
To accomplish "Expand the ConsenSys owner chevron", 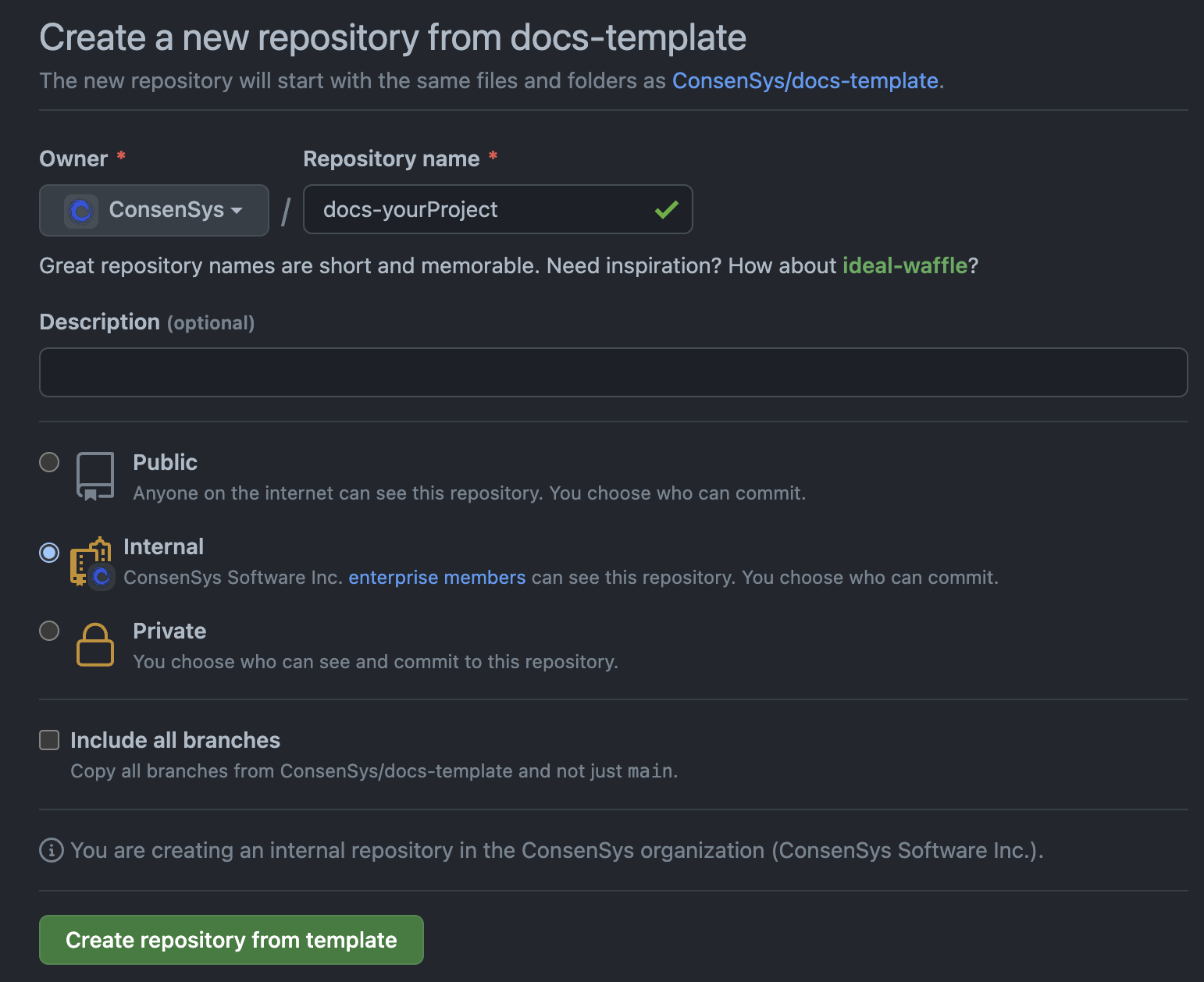I will 237,211.
